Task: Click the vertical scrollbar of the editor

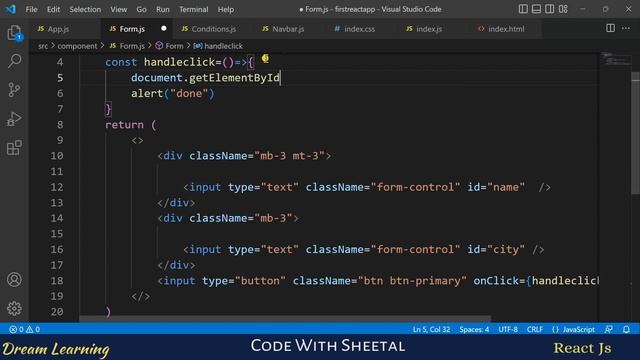Action: click(x=636, y=133)
